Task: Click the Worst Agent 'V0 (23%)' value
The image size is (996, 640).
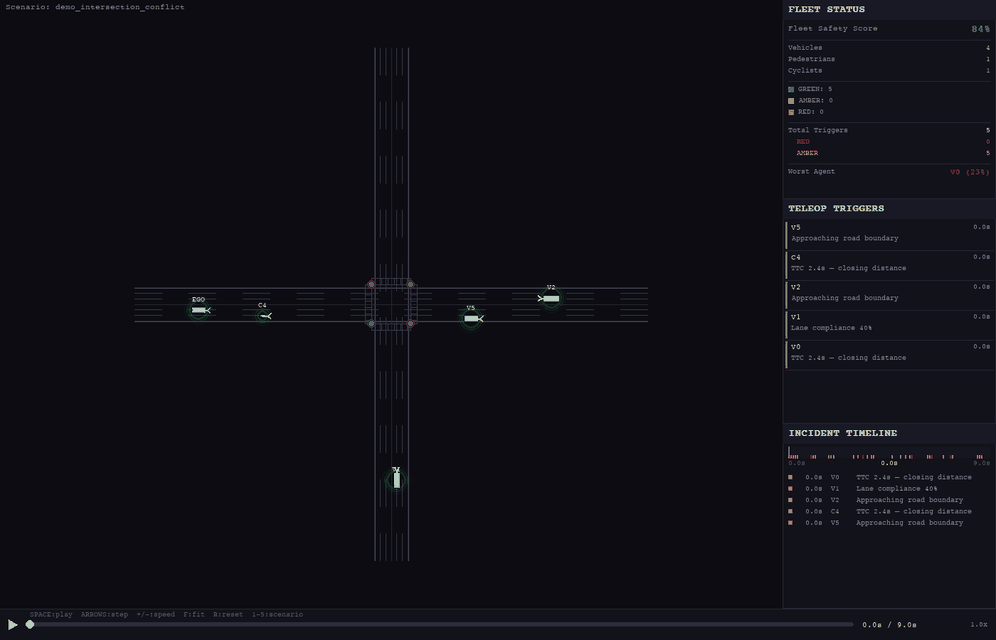Action: click(969, 172)
